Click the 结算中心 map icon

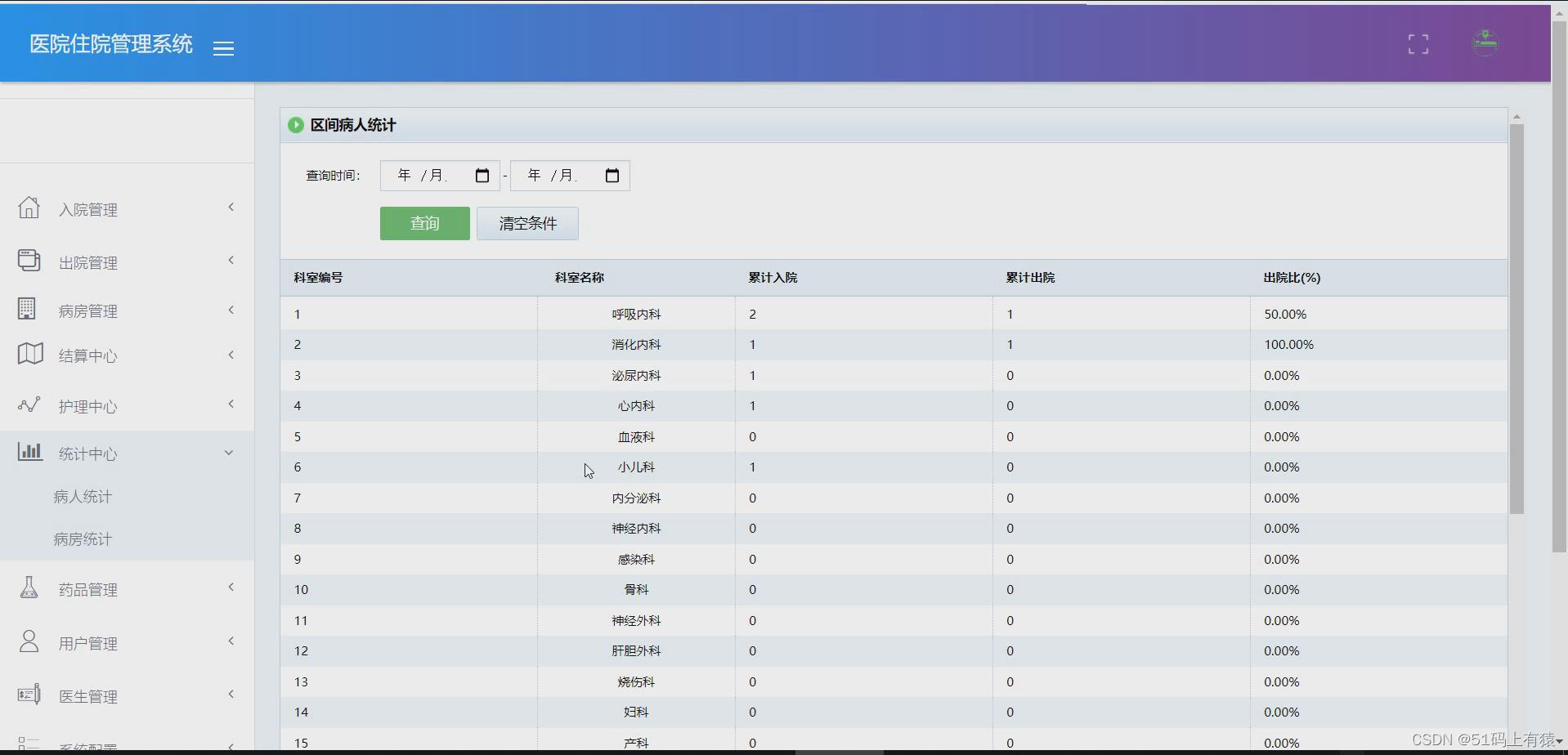(30, 354)
